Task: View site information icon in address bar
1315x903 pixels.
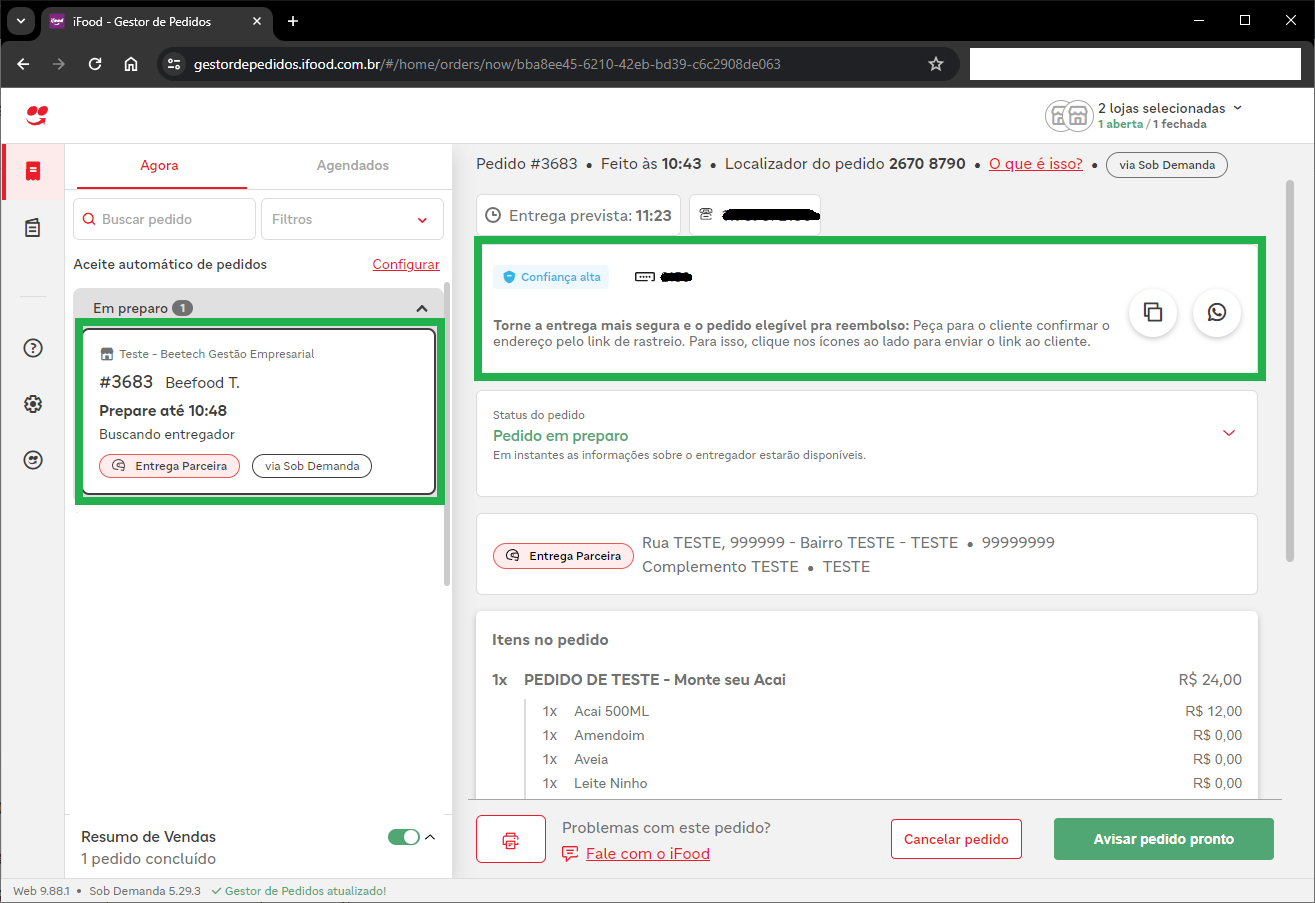Action: click(x=174, y=64)
